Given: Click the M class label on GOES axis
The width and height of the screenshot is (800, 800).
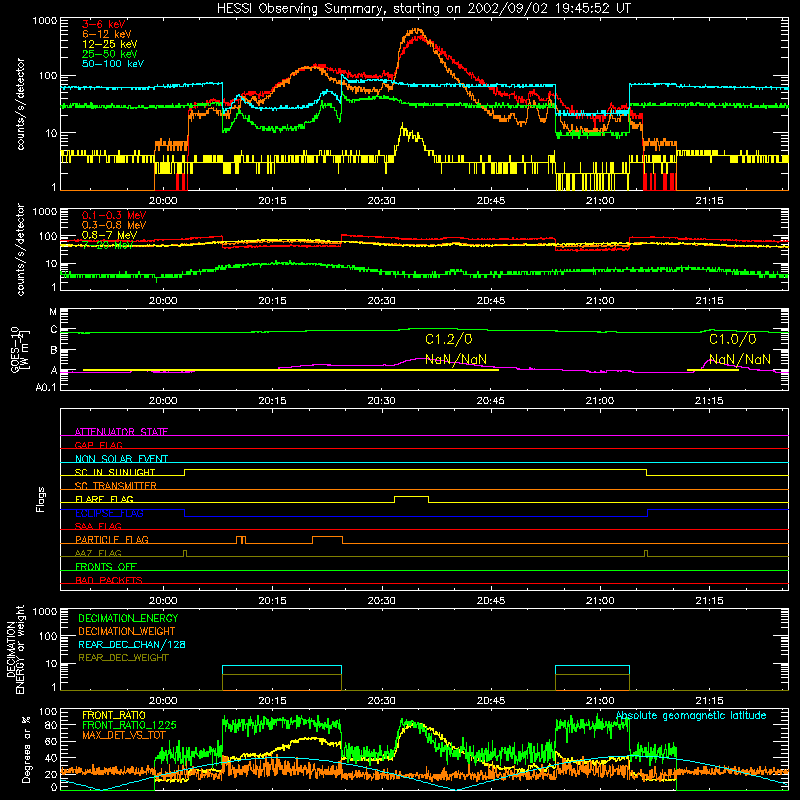Looking at the screenshot, I should [53, 312].
